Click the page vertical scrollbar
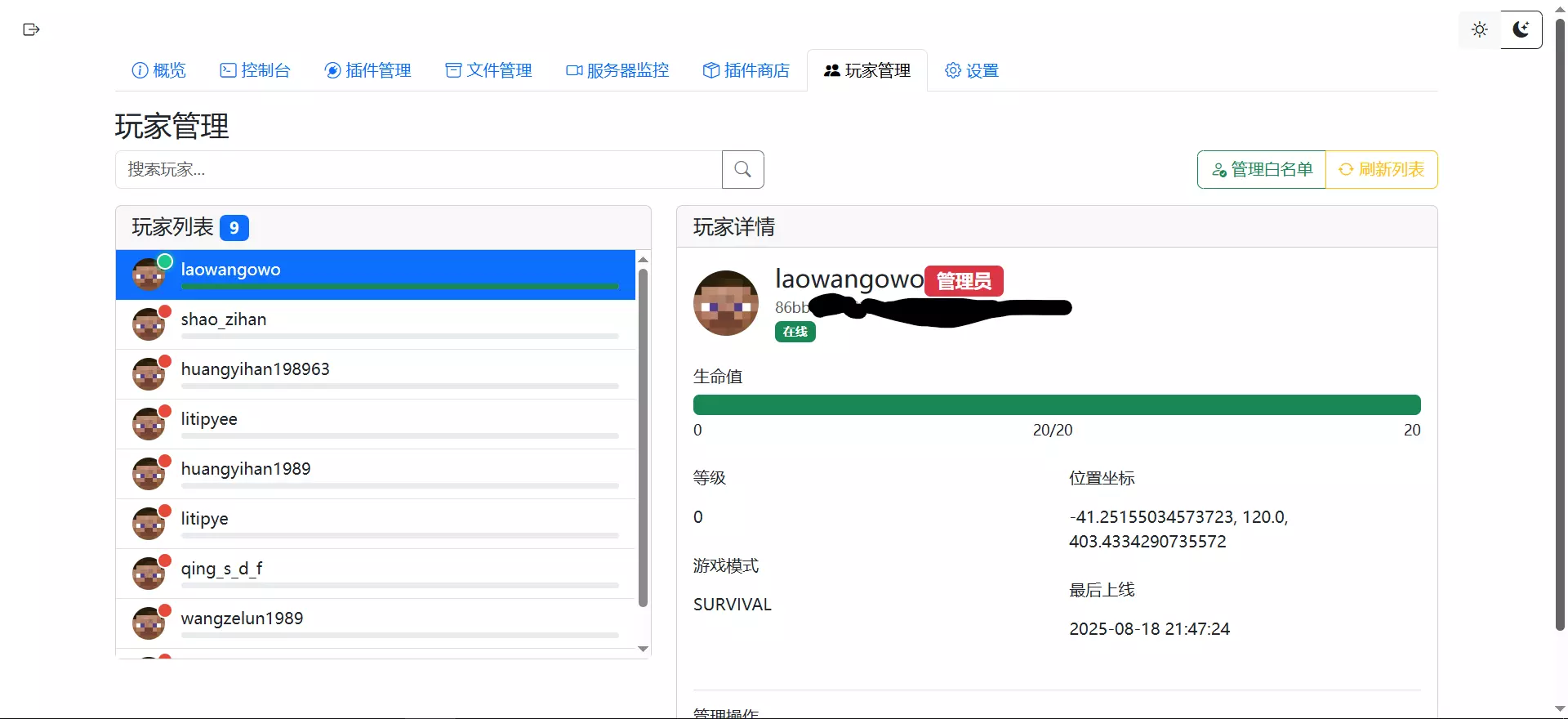Screen dimensions: 1568x719 pos(1560,324)
